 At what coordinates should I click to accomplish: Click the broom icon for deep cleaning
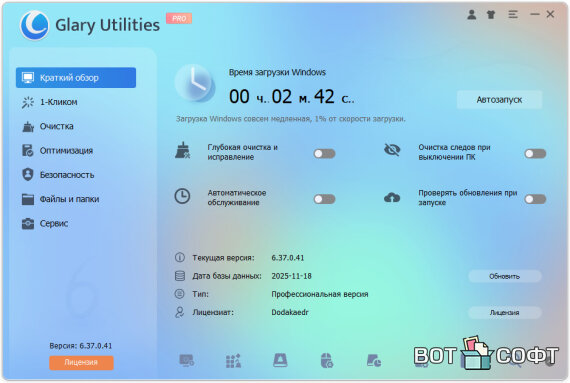(182, 150)
